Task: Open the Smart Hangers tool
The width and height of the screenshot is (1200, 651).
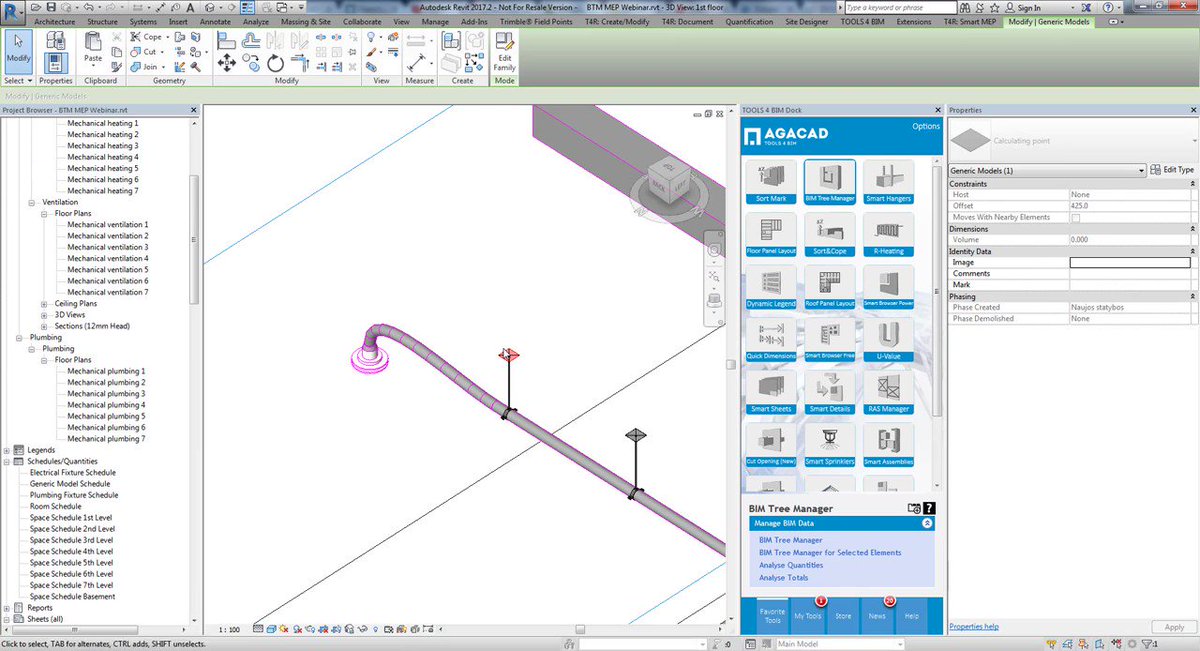Action: [x=888, y=183]
